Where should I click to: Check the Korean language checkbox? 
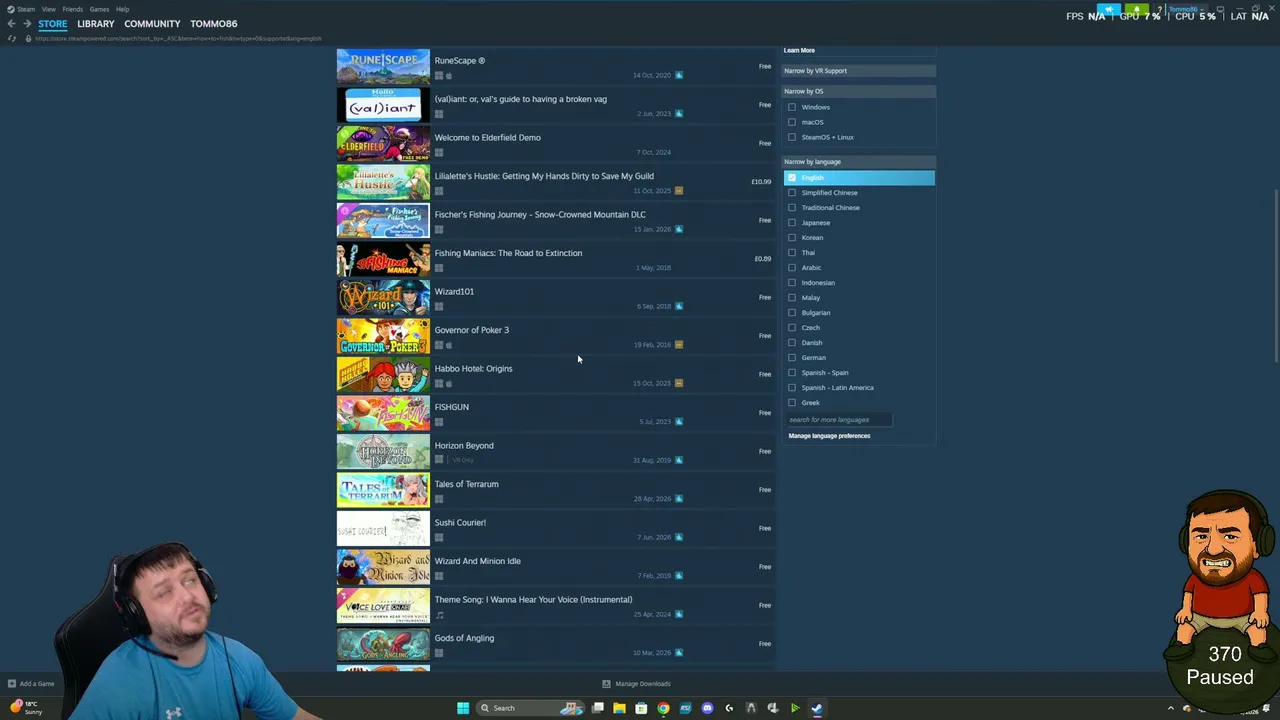click(x=792, y=238)
